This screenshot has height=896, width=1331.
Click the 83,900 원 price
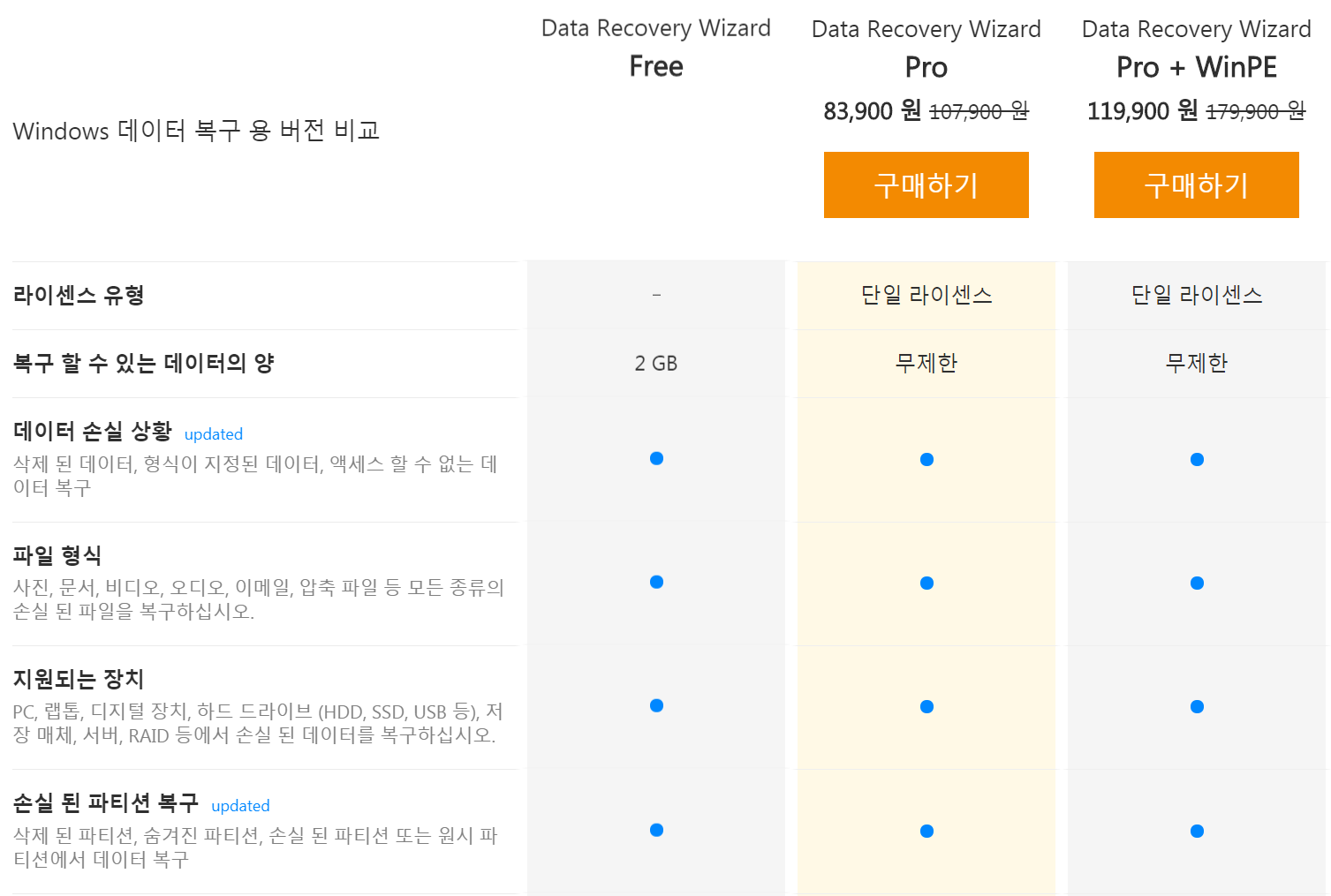pyautogui.click(x=872, y=111)
